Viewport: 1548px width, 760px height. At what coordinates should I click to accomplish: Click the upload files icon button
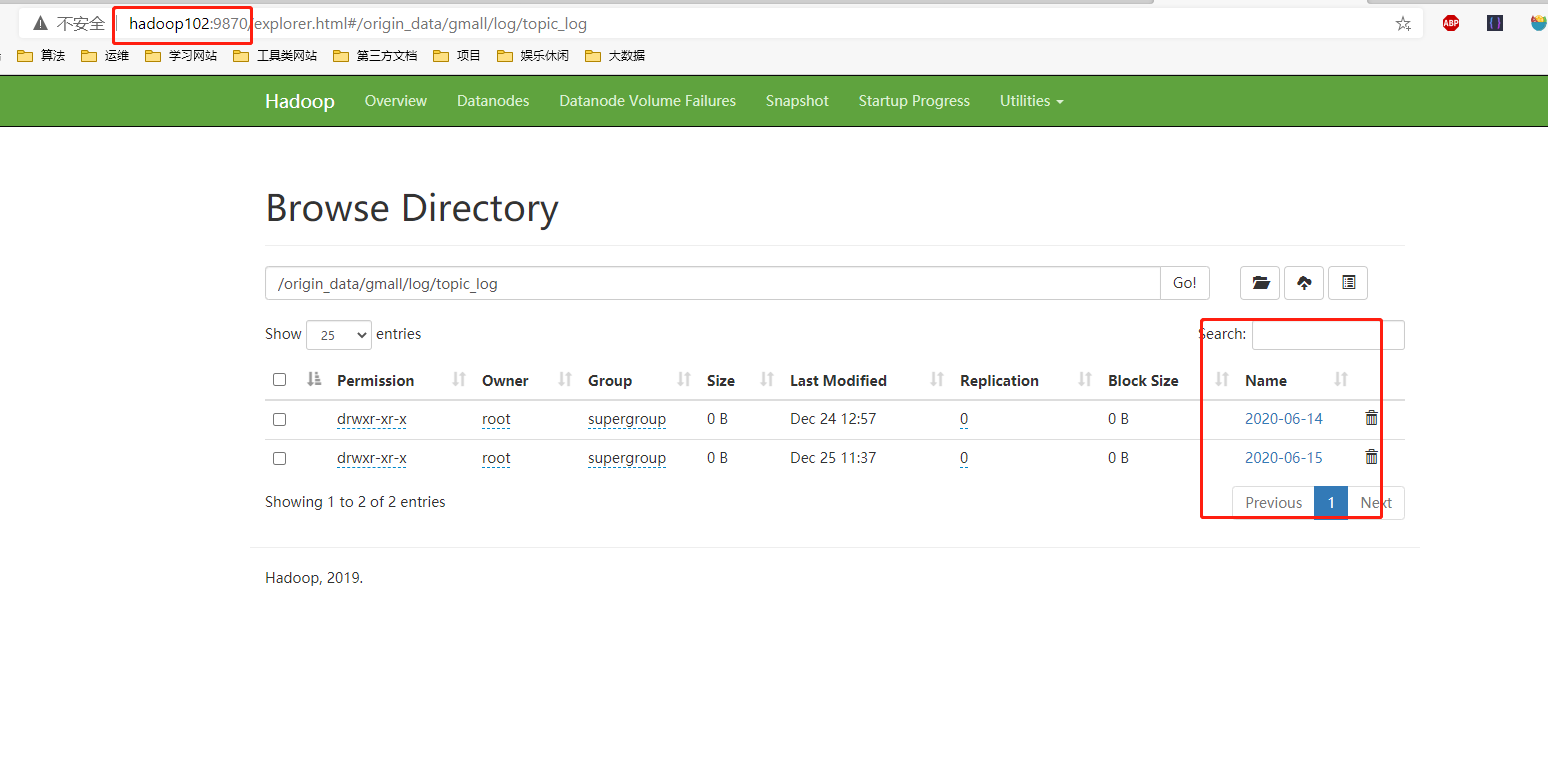click(1304, 283)
